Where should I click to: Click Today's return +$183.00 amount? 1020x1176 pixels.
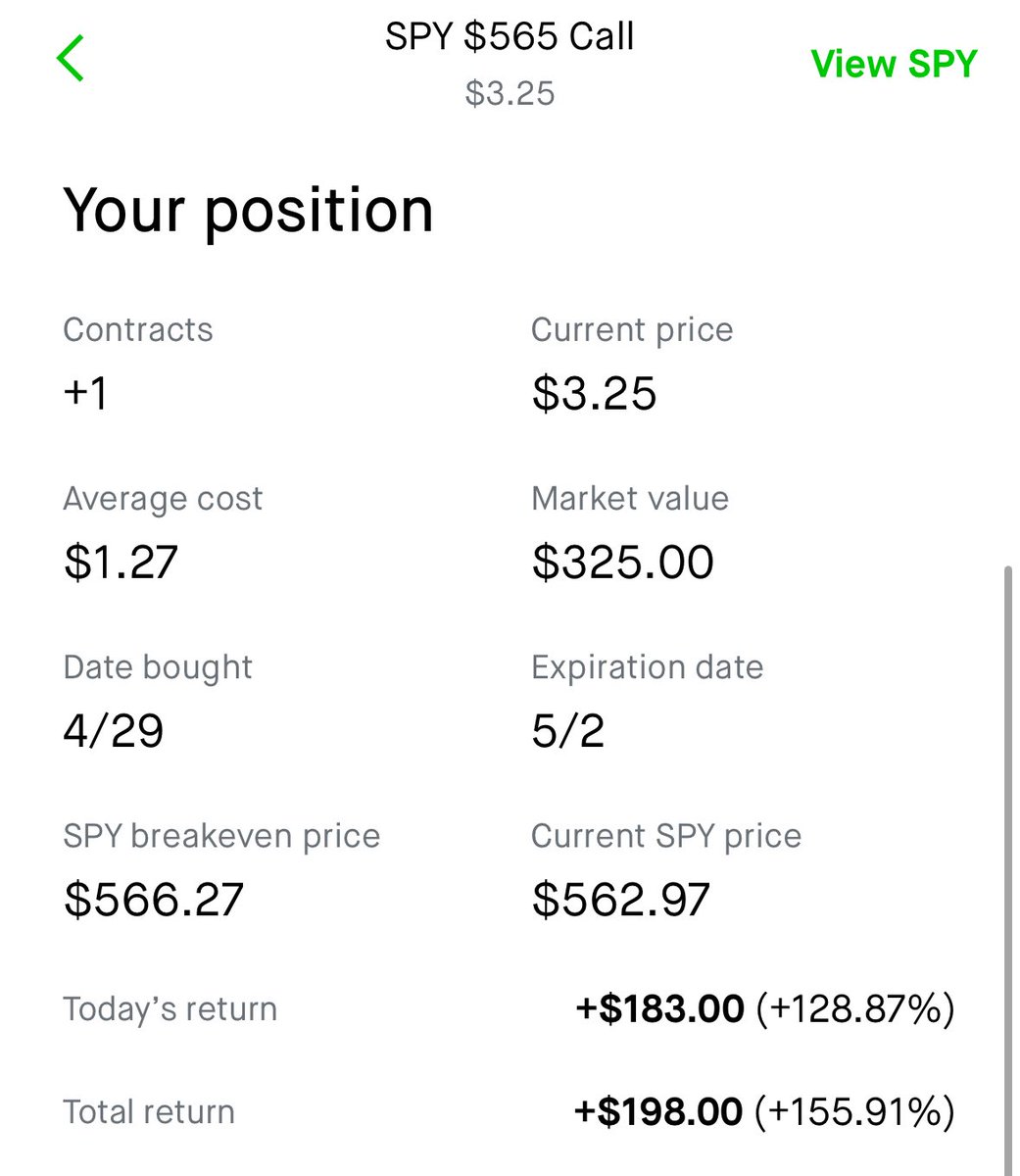point(659,1008)
